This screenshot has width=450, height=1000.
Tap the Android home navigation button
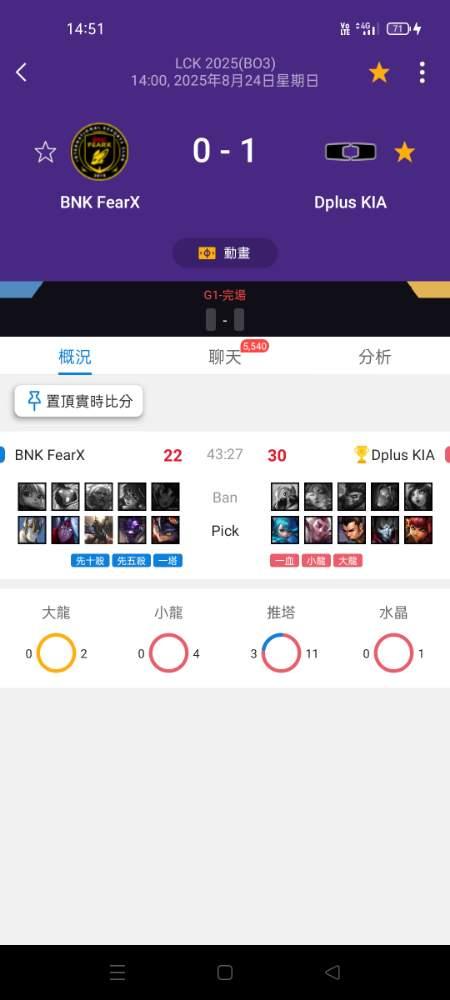224,972
